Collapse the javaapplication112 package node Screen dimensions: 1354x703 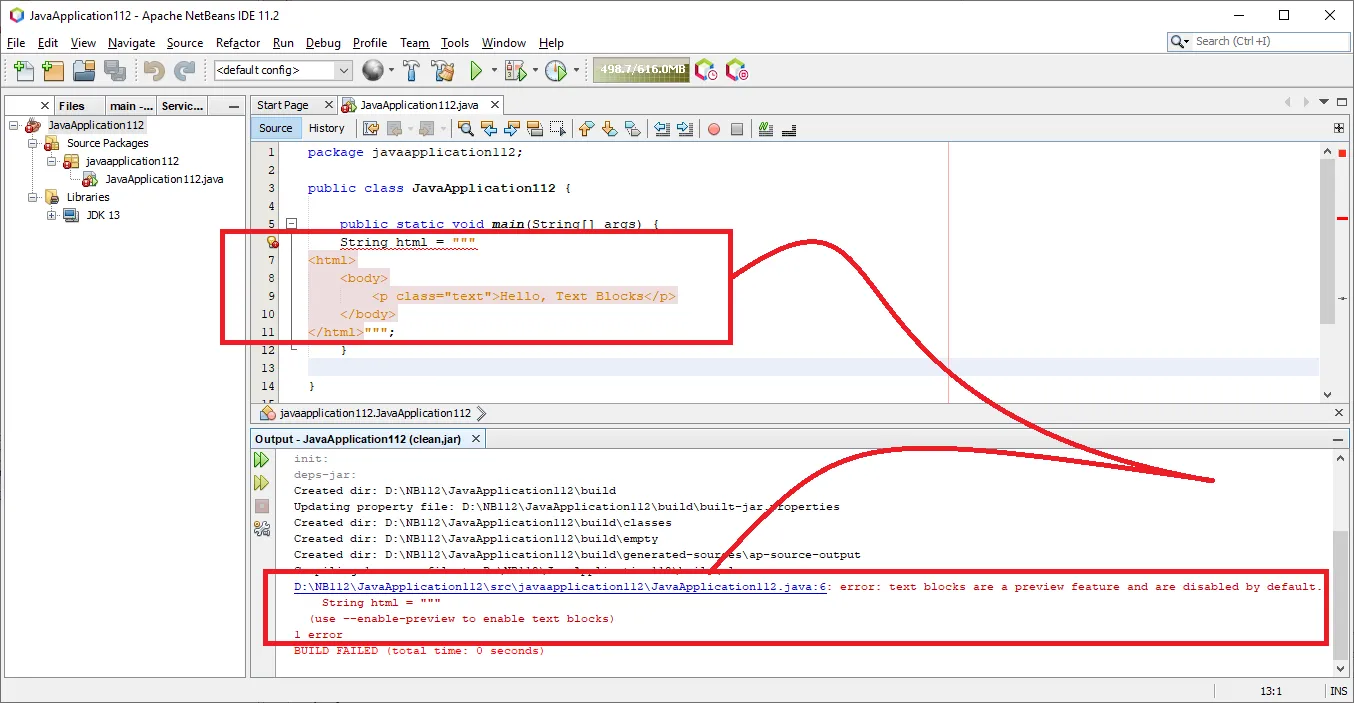coord(52,161)
